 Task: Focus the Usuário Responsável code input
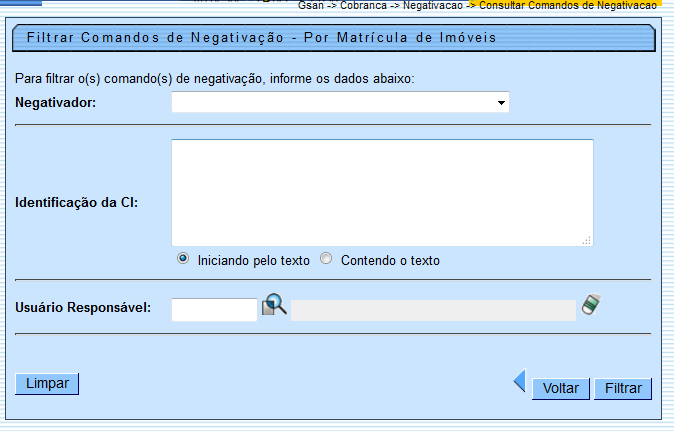pyautogui.click(x=214, y=310)
